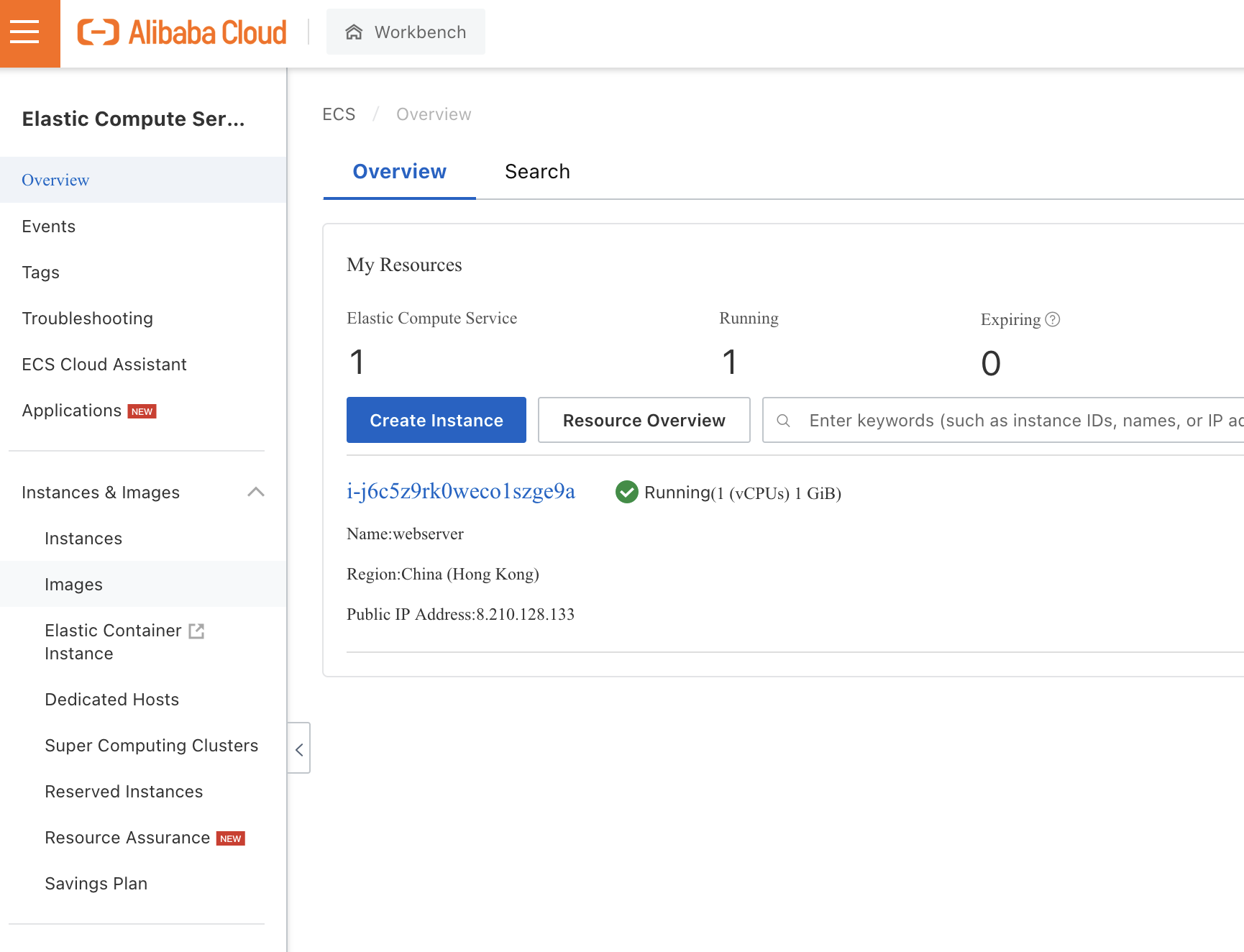Click the green Running status check icon
Viewport: 1244px width, 952px height.
(x=627, y=492)
